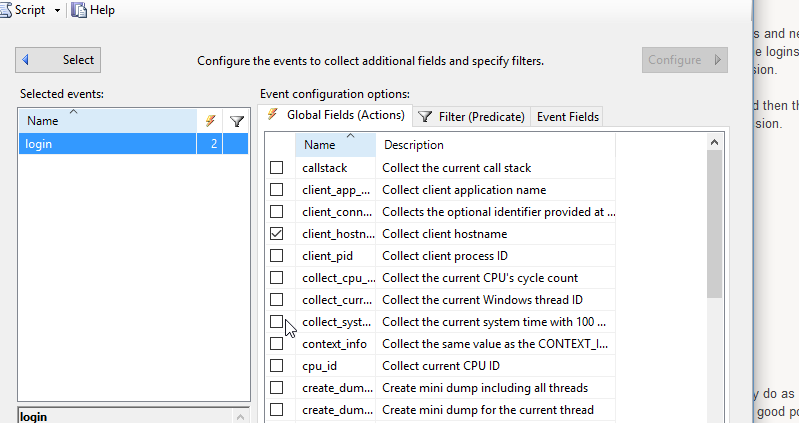Click the Description column header
This screenshot has height=423, width=799.
494,145
